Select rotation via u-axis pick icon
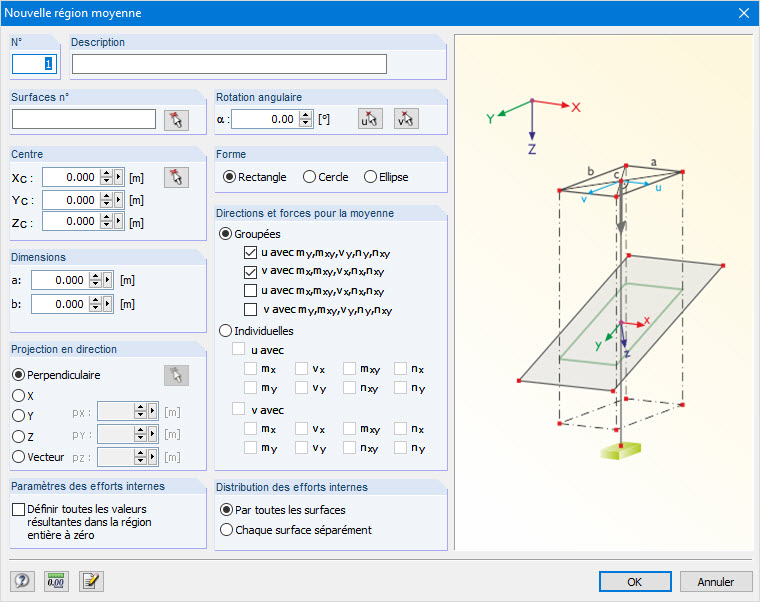Viewport: 760px width, 602px height. point(370,119)
